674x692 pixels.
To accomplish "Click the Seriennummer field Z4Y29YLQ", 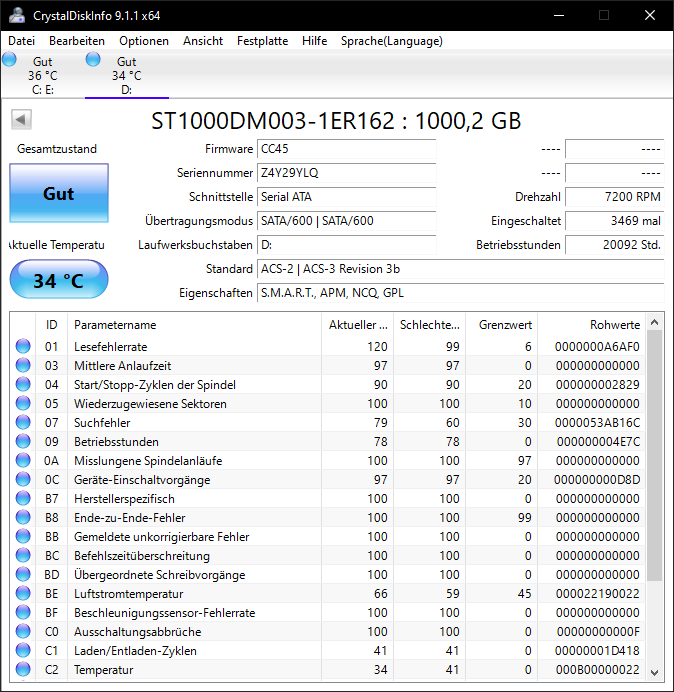I will (346, 173).
